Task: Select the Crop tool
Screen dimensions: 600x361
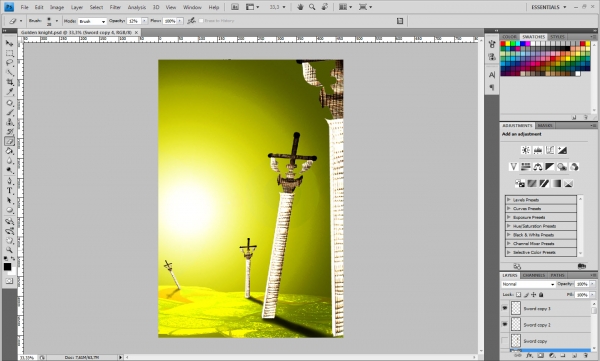Action: 10,82
